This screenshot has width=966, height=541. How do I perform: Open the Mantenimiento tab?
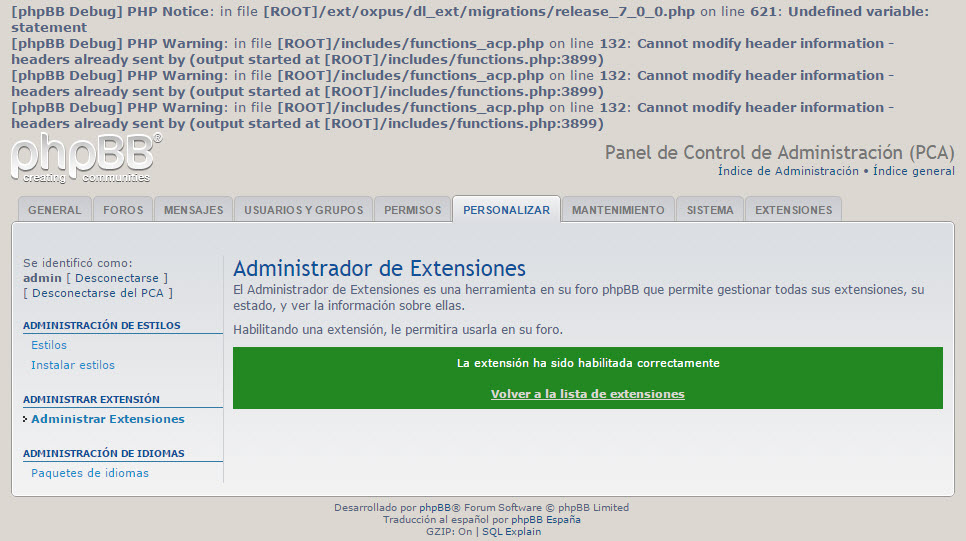[617, 210]
